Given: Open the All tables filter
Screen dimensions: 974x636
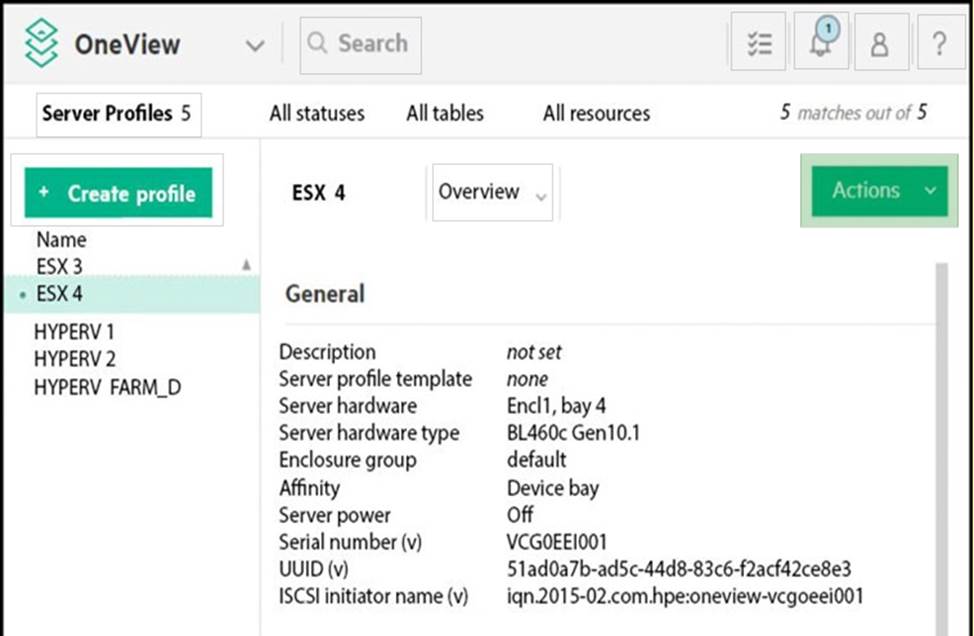Looking at the screenshot, I should click(445, 113).
